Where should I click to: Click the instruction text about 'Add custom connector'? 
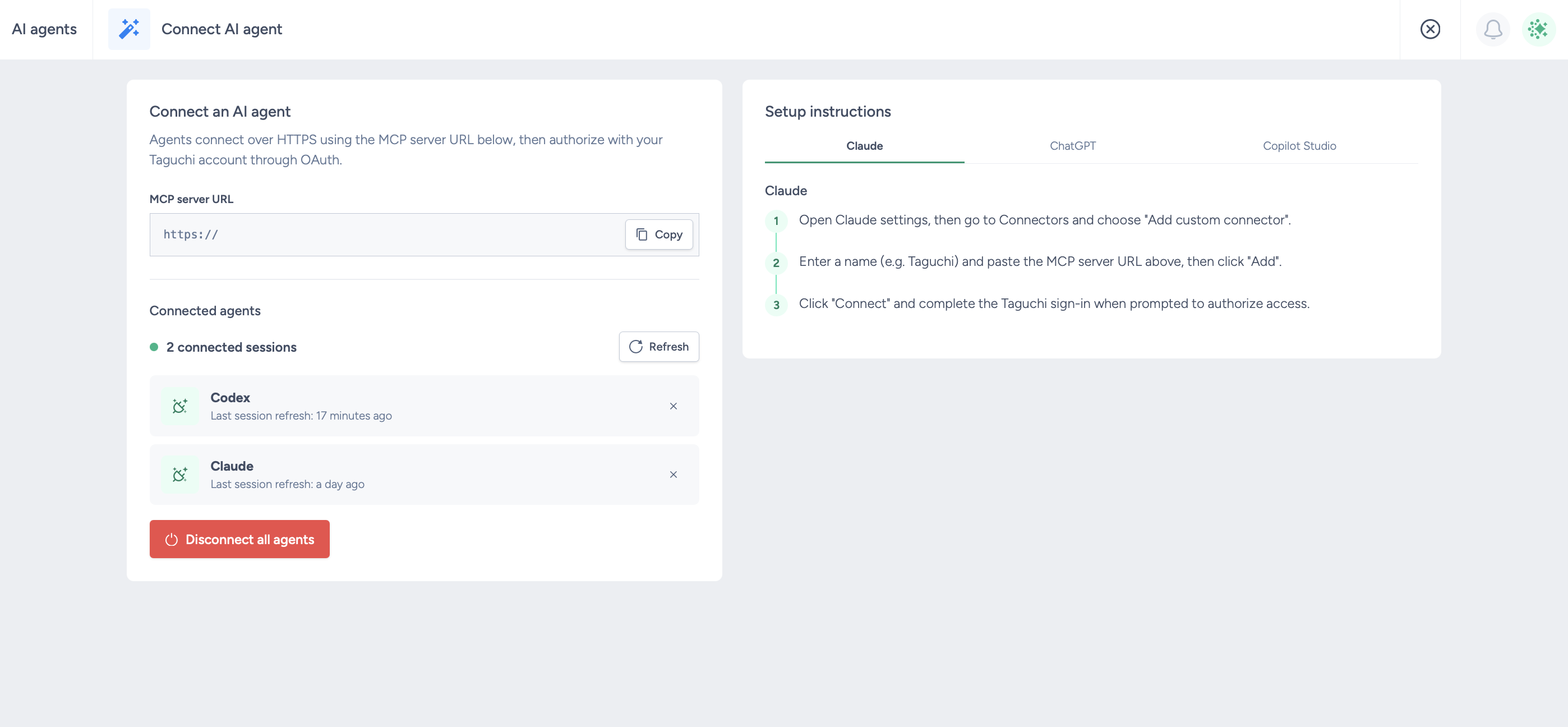(x=1045, y=220)
